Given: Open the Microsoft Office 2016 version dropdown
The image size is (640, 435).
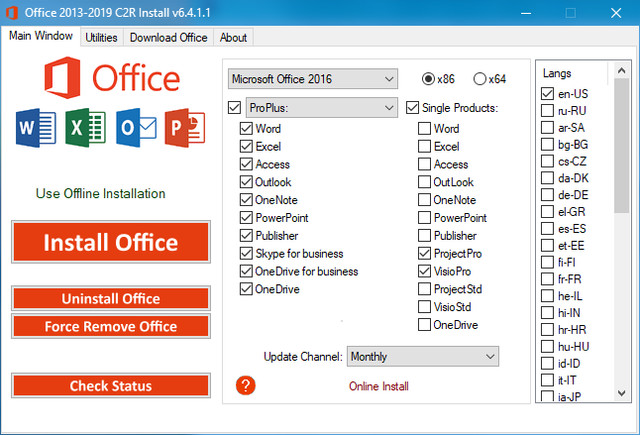Looking at the screenshot, I should point(312,79).
